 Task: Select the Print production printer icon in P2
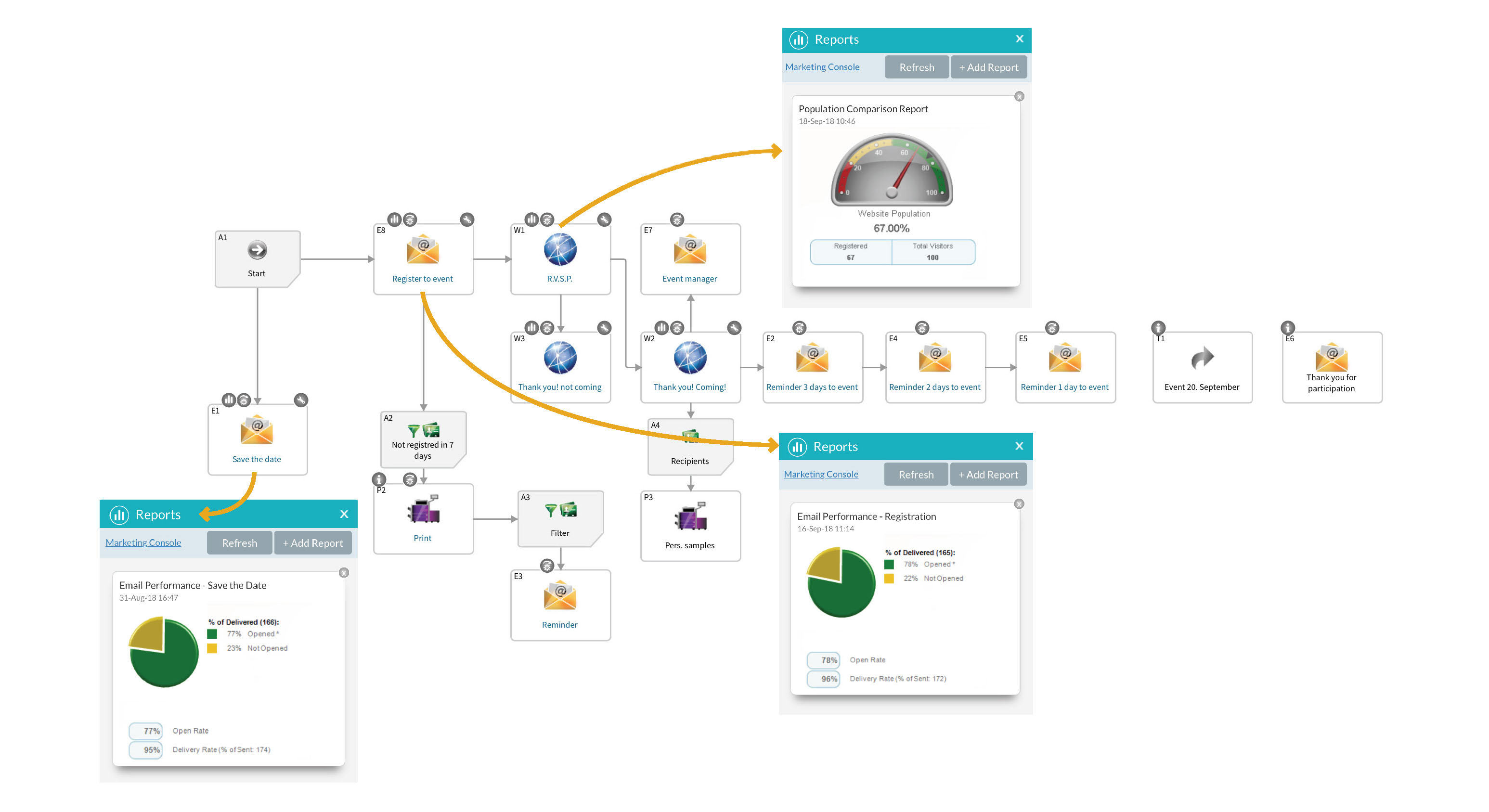click(423, 510)
